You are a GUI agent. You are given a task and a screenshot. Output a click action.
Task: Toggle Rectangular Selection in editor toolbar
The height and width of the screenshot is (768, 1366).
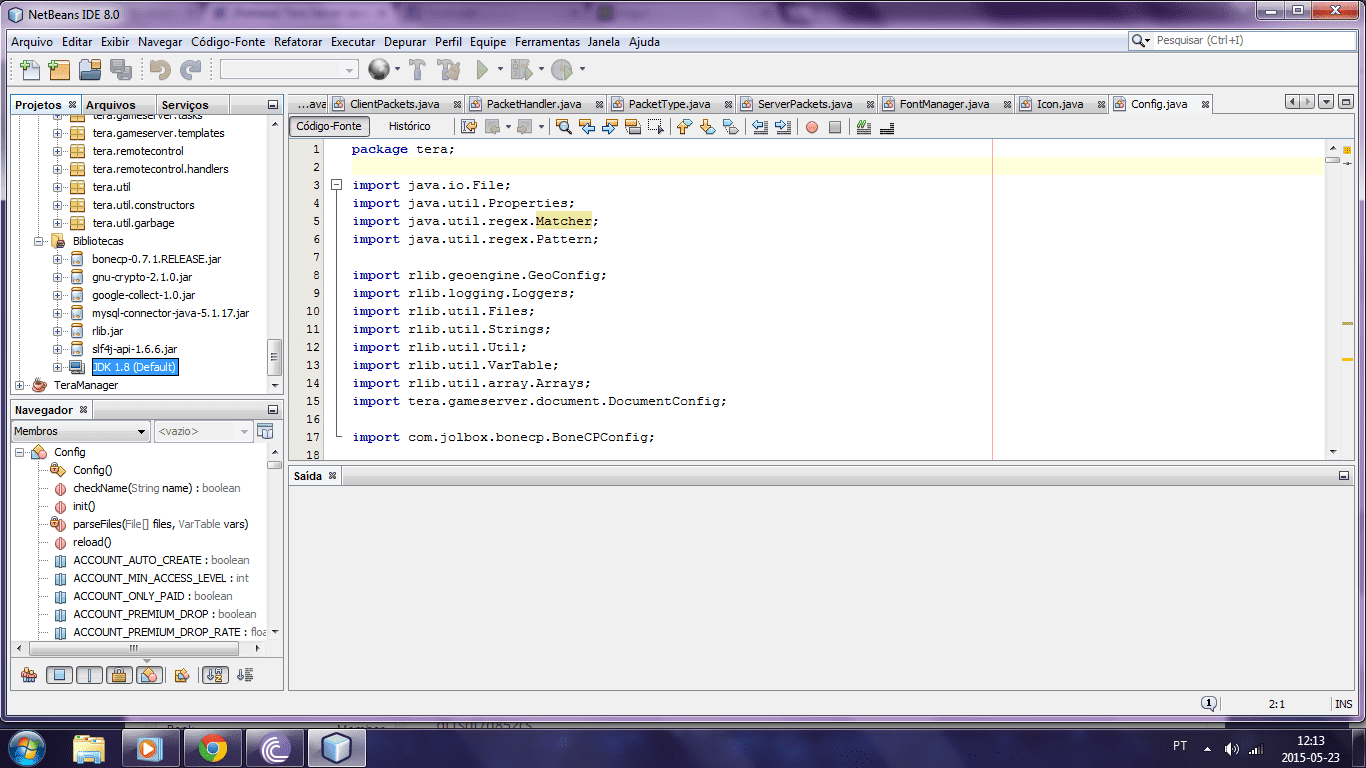(656, 127)
